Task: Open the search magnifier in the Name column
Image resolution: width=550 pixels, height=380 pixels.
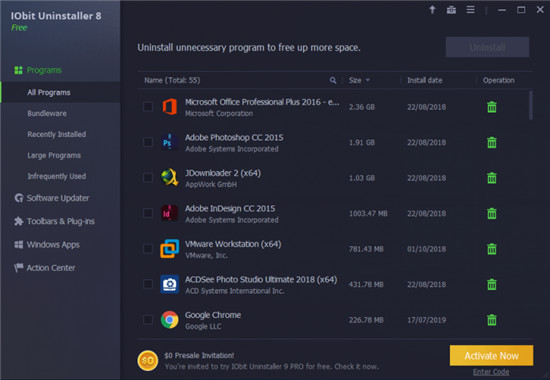Action: point(333,80)
